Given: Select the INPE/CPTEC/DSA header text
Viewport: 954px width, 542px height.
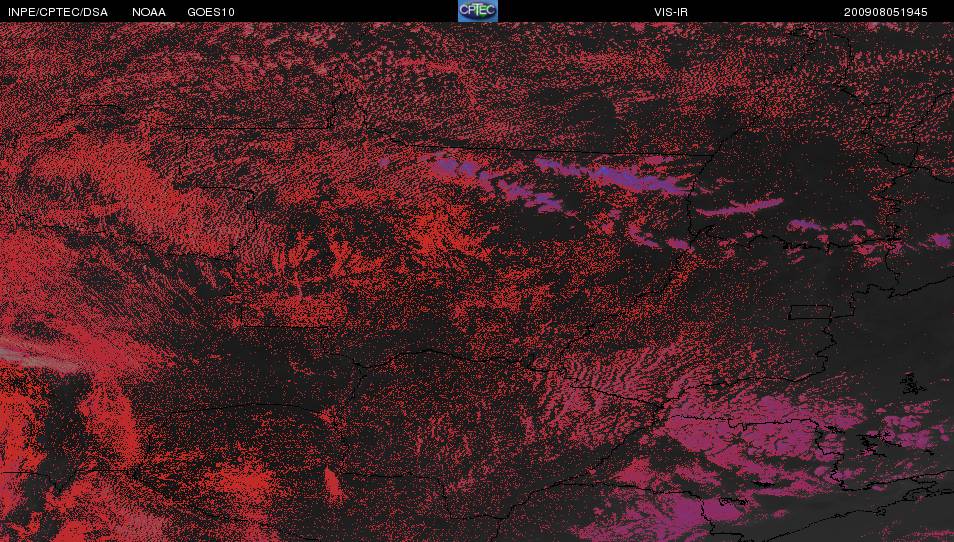Looking at the screenshot, I should (58, 12).
